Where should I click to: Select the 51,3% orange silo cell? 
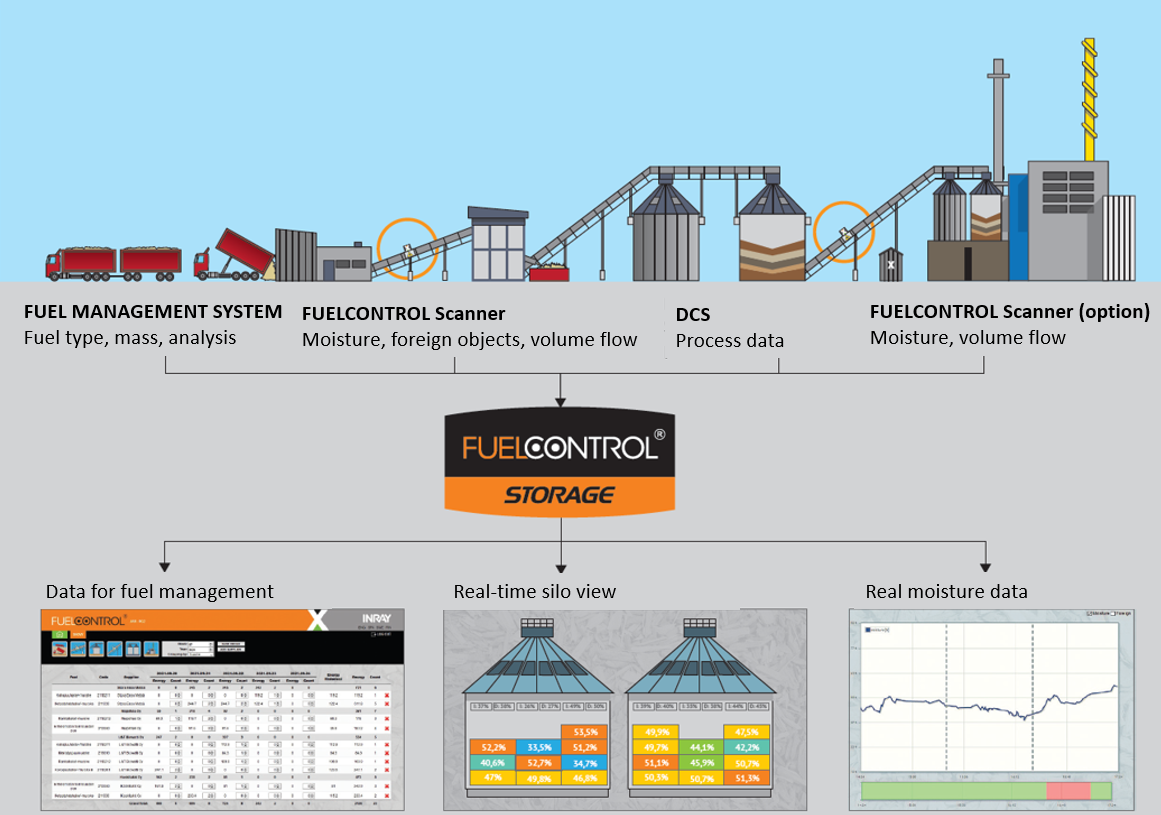click(x=747, y=778)
